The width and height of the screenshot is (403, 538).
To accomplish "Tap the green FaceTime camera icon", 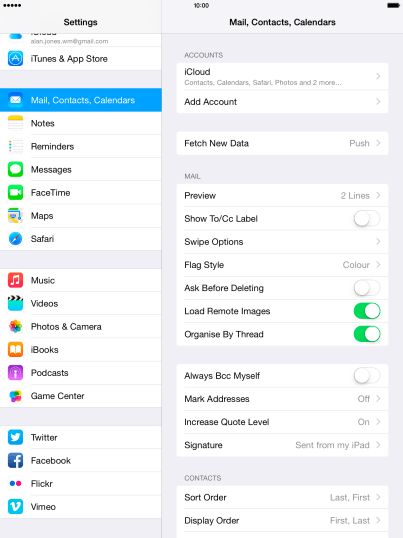I will [x=15, y=192].
